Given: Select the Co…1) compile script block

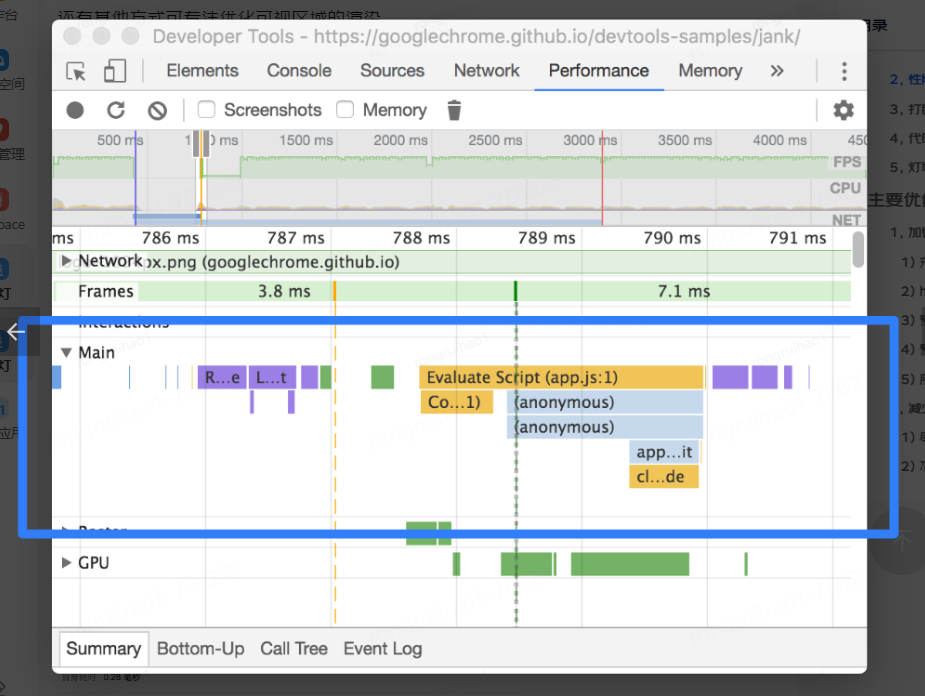Looking at the screenshot, I should point(457,402).
